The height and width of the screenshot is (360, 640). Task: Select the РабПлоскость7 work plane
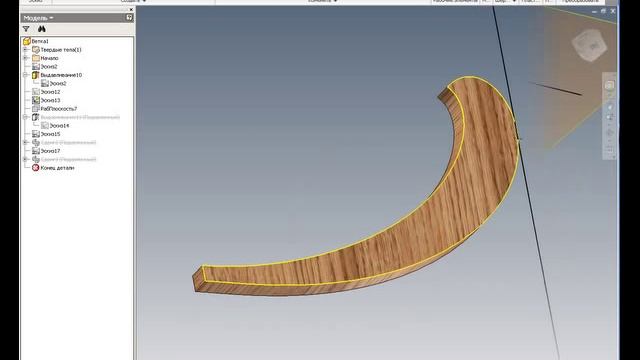point(54,109)
